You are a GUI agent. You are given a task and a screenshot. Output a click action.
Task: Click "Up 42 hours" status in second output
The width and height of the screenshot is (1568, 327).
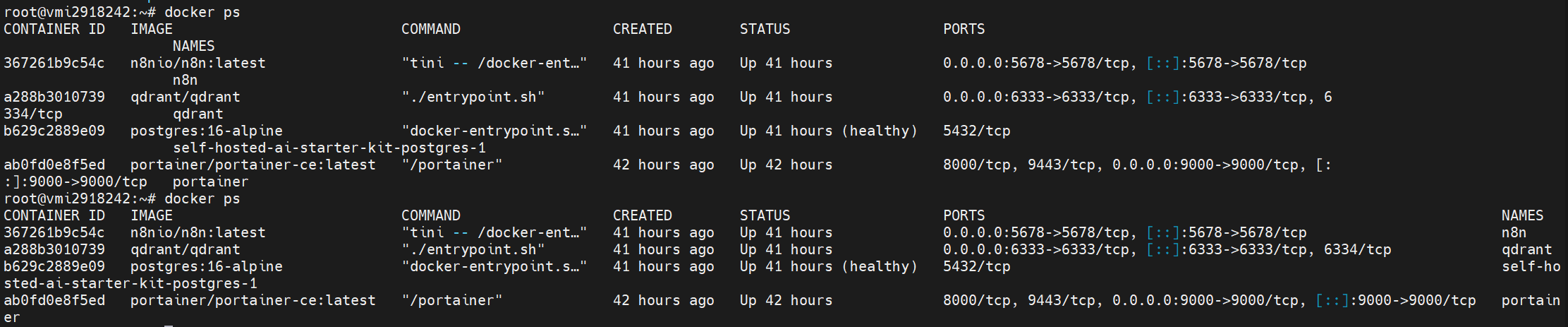click(786, 300)
